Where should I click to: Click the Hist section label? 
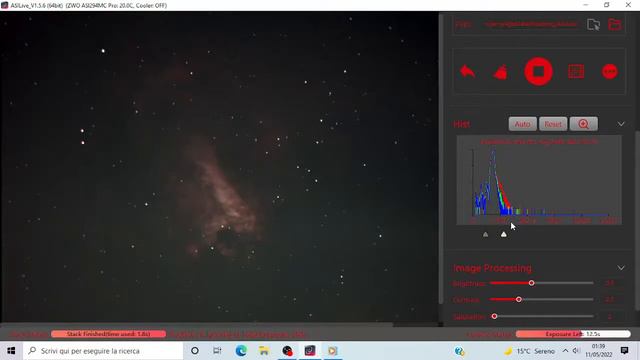click(462, 124)
